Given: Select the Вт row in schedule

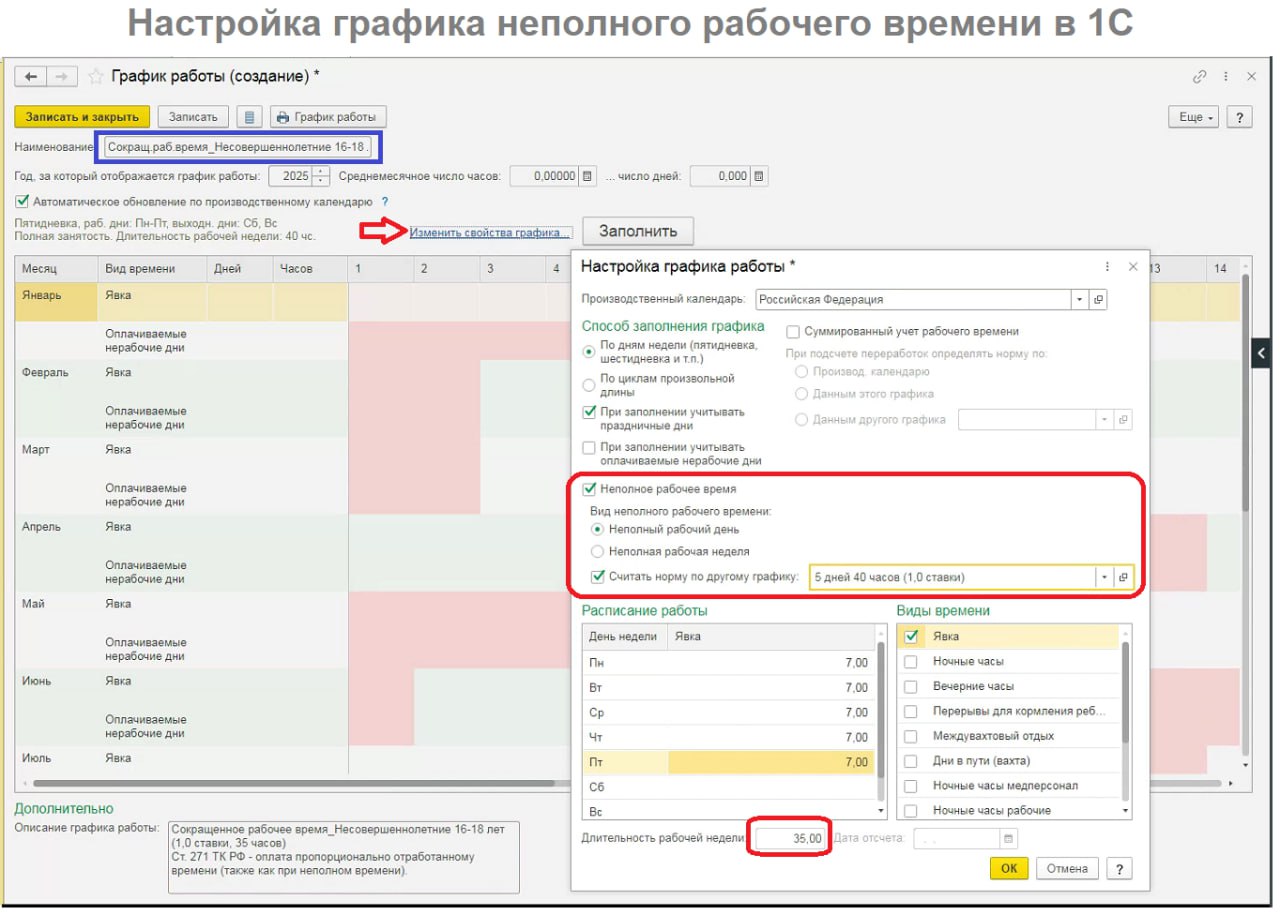Looking at the screenshot, I should coord(728,687).
